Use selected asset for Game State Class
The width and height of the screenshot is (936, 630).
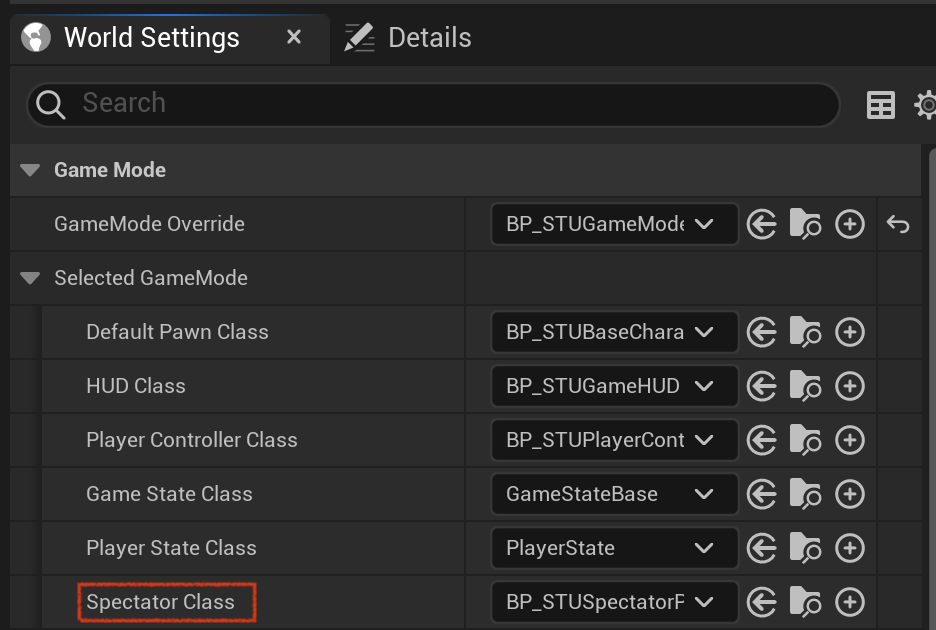[762, 494]
